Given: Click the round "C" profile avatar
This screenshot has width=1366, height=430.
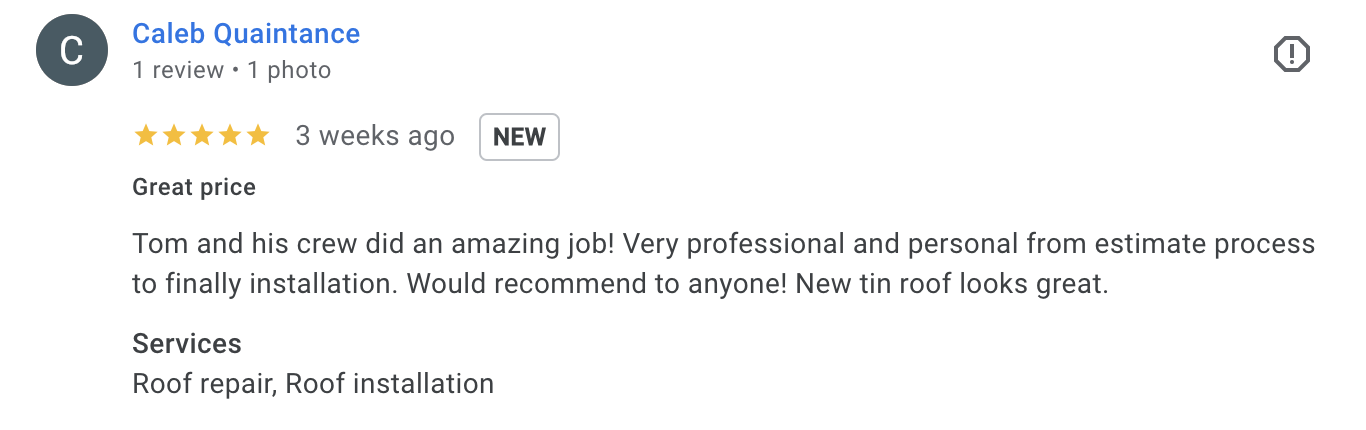Looking at the screenshot, I should [71, 51].
